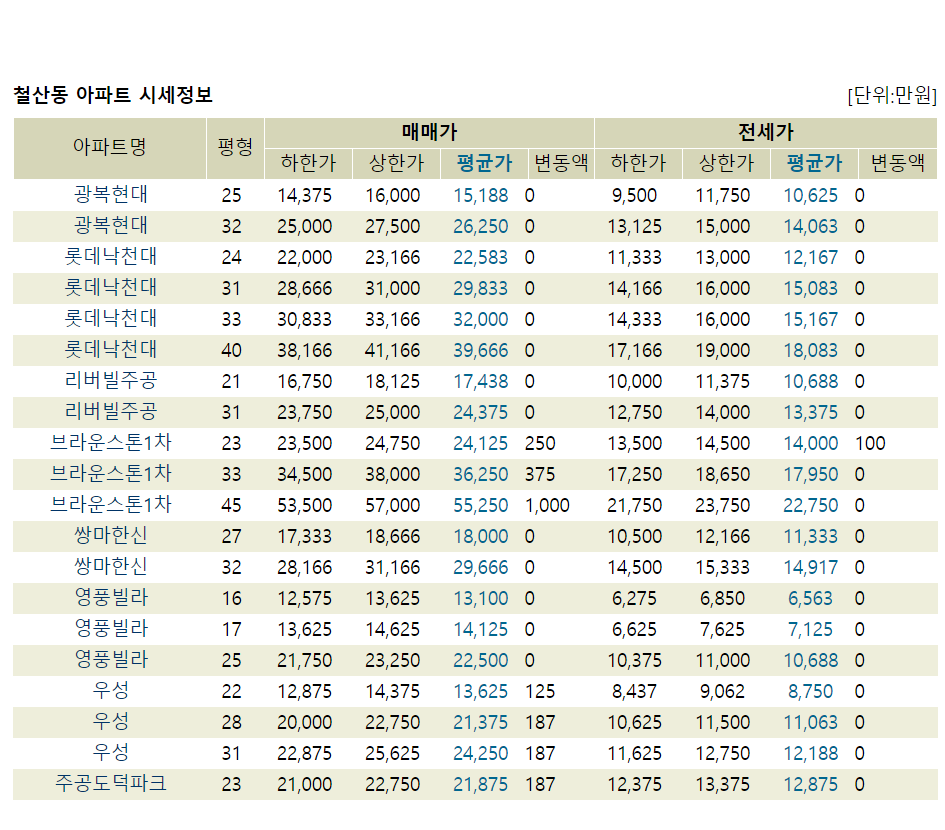Image resolution: width=945 pixels, height=830 pixels.
Task: Click the 전세가 상한가 header
Action: (726, 163)
